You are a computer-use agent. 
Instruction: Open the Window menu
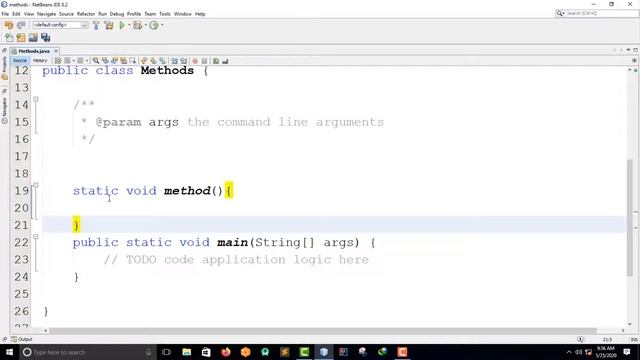[182, 14]
